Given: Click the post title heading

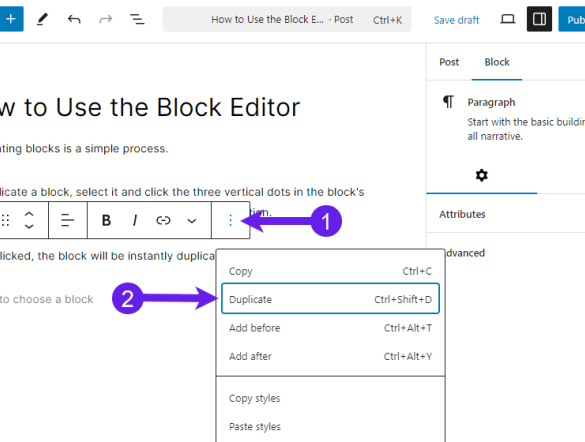Looking at the screenshot, I should click(150, 108).
